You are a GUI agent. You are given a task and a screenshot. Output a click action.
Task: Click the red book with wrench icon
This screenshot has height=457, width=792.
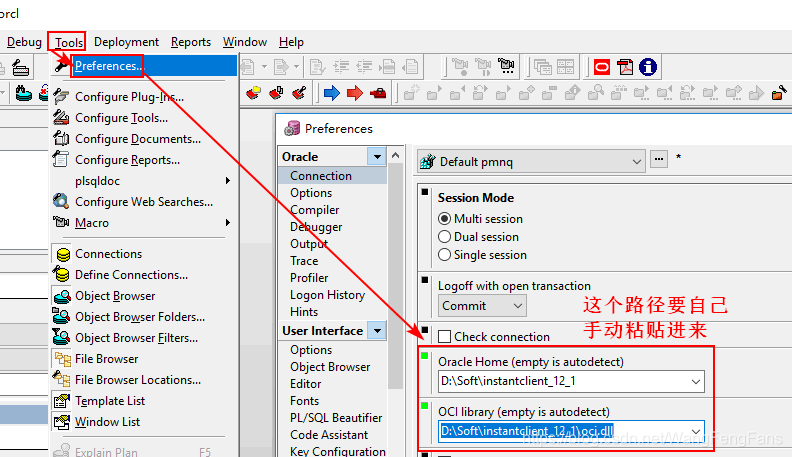tap(299, 93)
